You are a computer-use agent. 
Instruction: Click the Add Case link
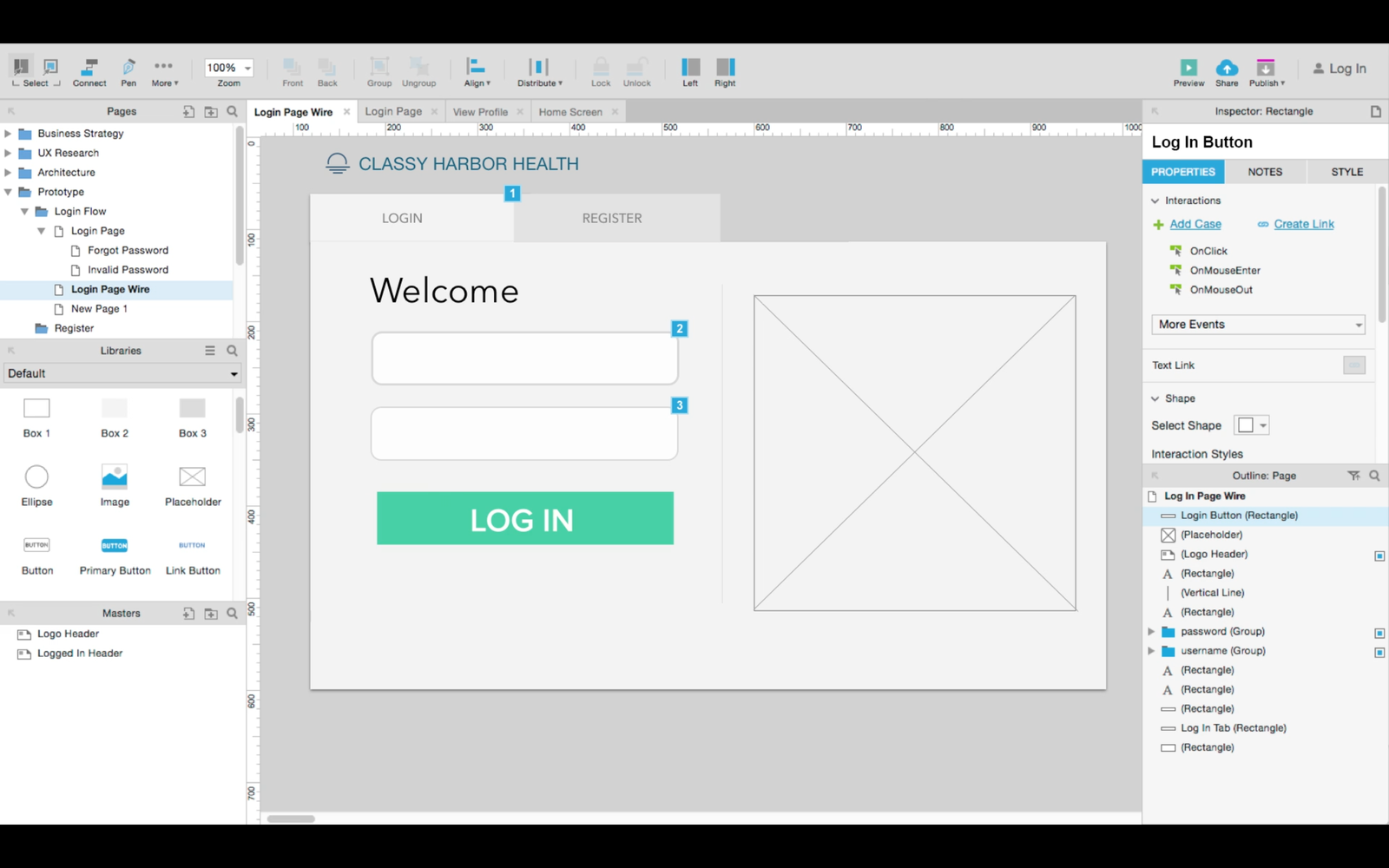pos(1195,224)
